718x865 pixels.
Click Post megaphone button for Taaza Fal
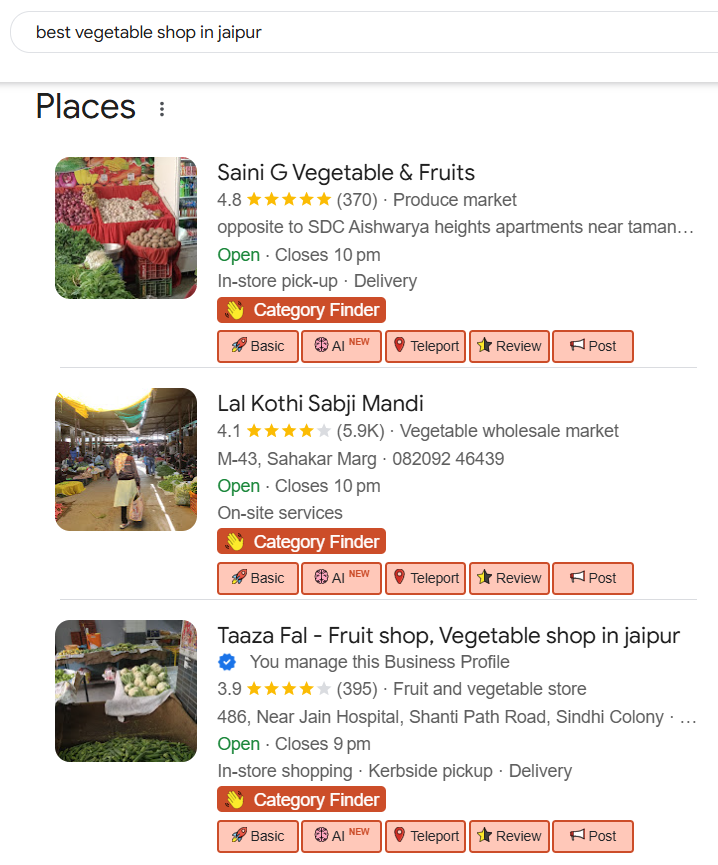[x=593, y=836]
